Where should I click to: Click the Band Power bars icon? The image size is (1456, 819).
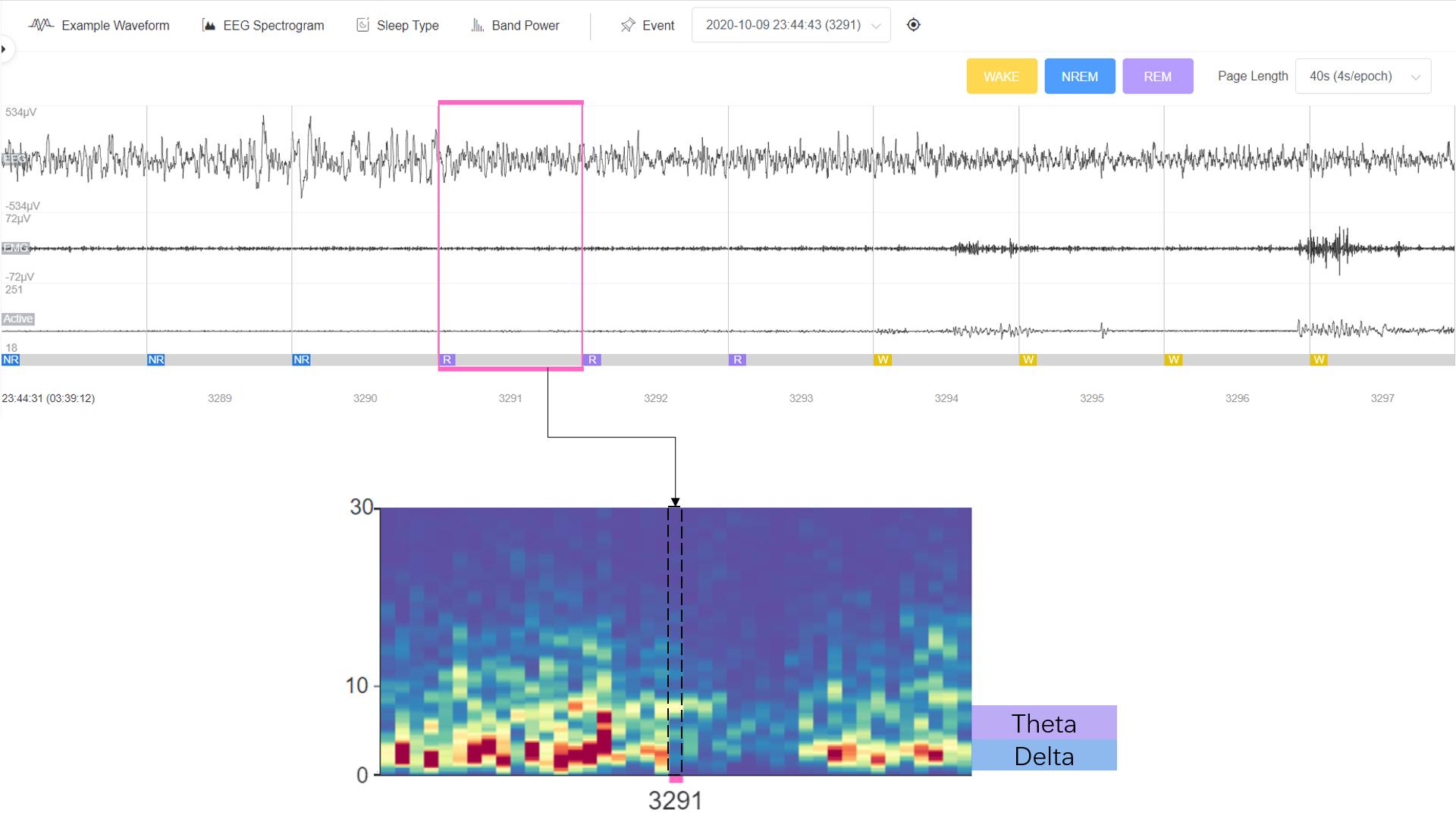pos(477,25)
